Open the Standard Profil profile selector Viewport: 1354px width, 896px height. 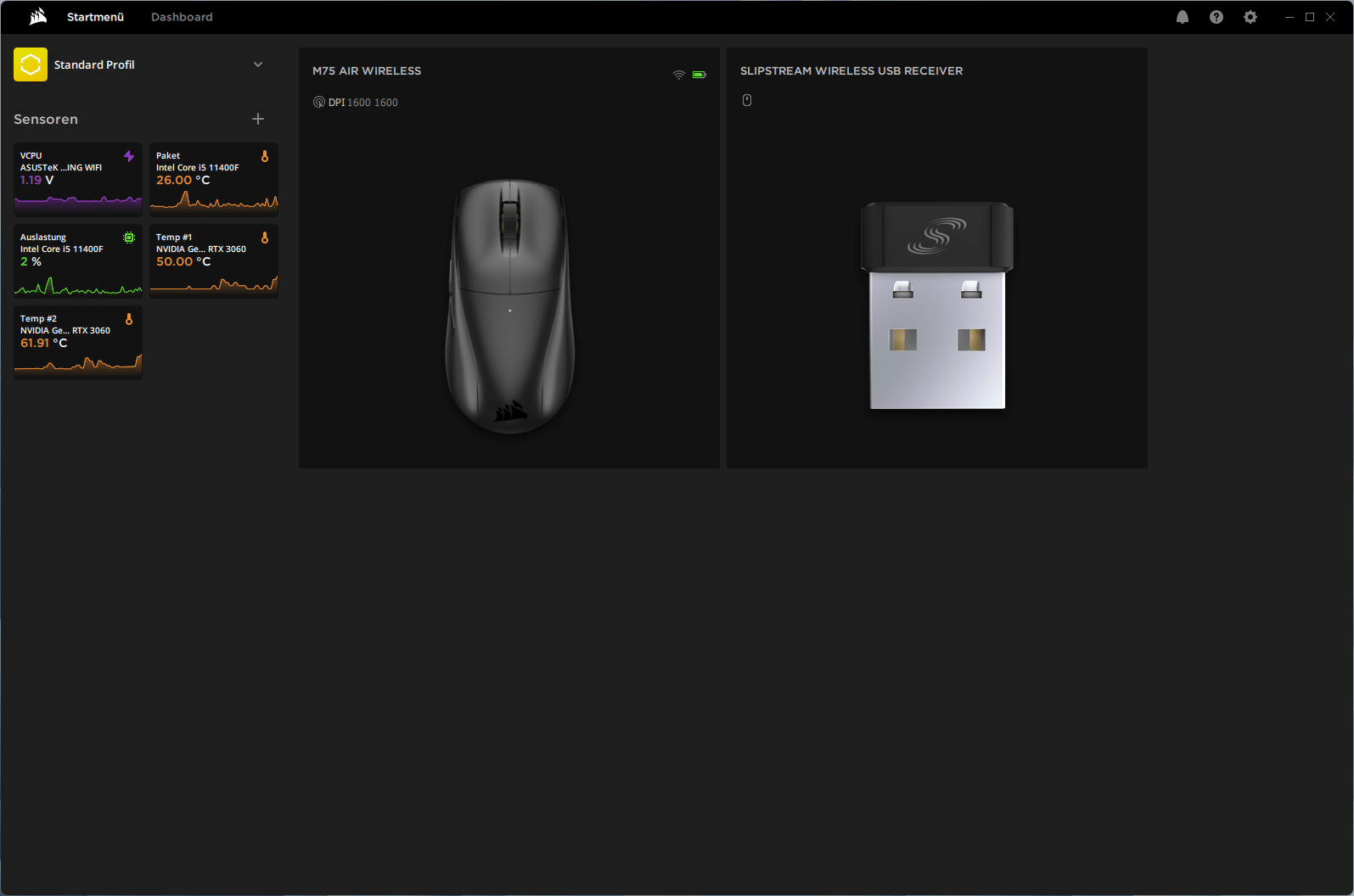point(94,64)
